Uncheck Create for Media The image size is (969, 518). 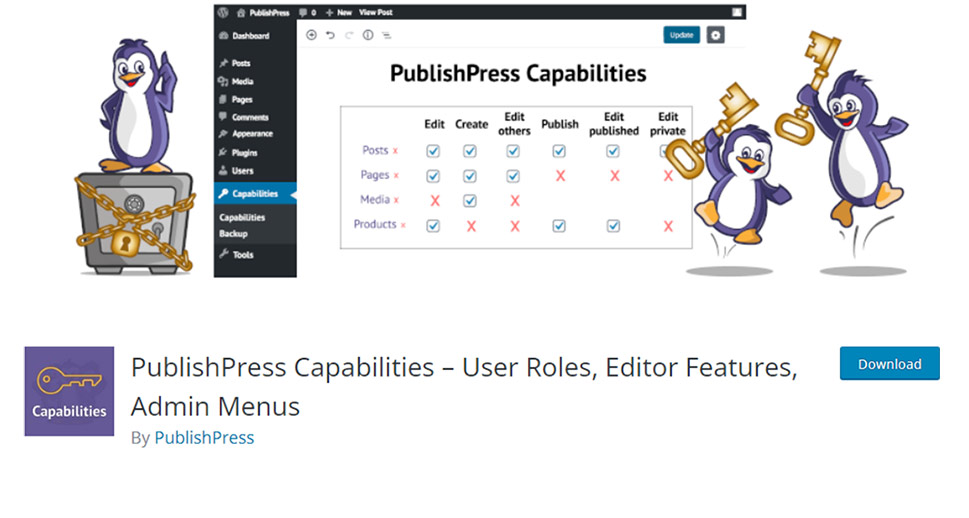470,200
